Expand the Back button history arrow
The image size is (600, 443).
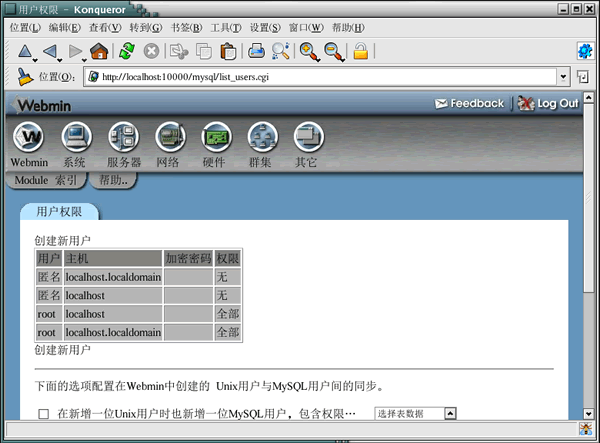click(59, 60)
